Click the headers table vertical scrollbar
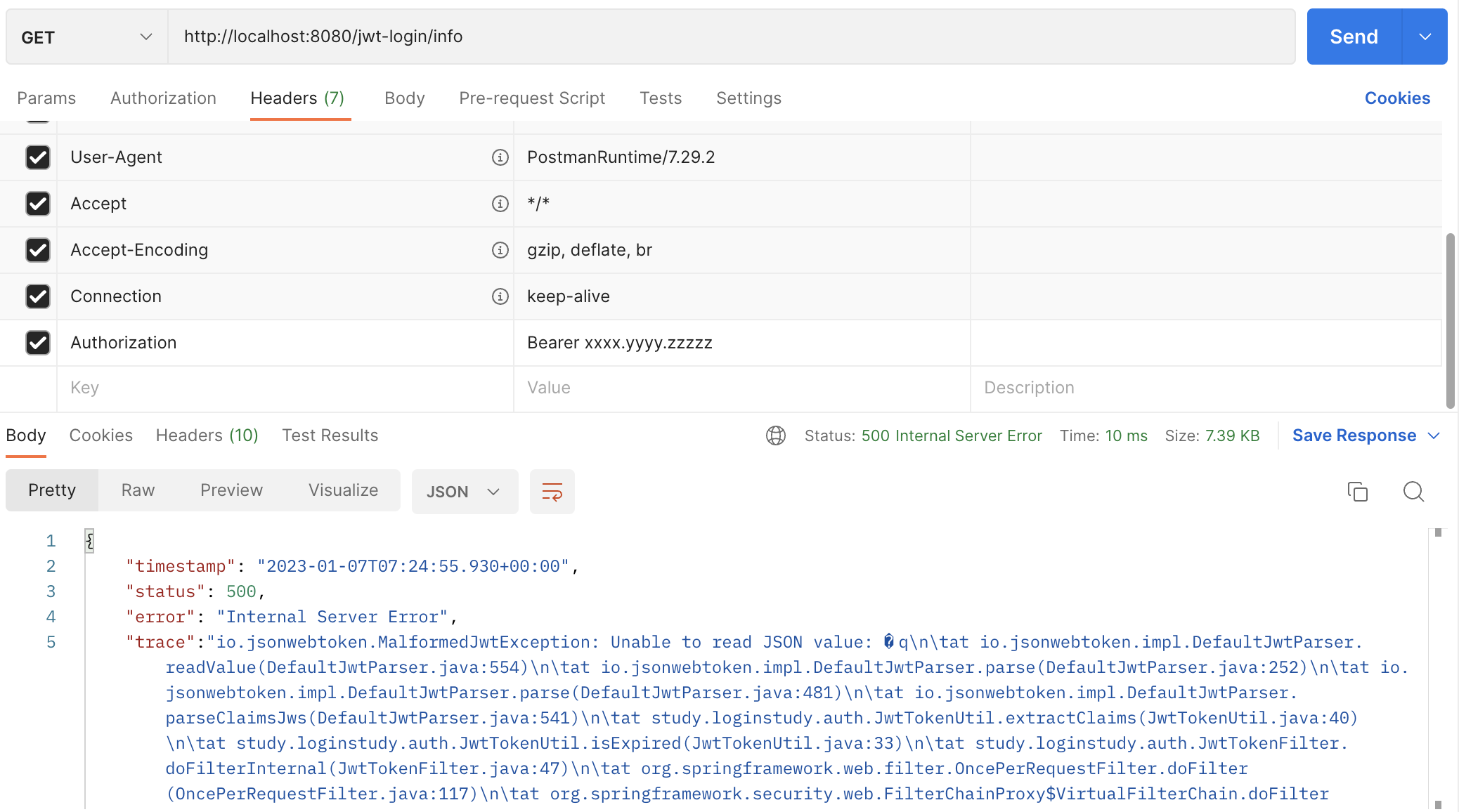The image size is (1459, 812). (1450, 320)
